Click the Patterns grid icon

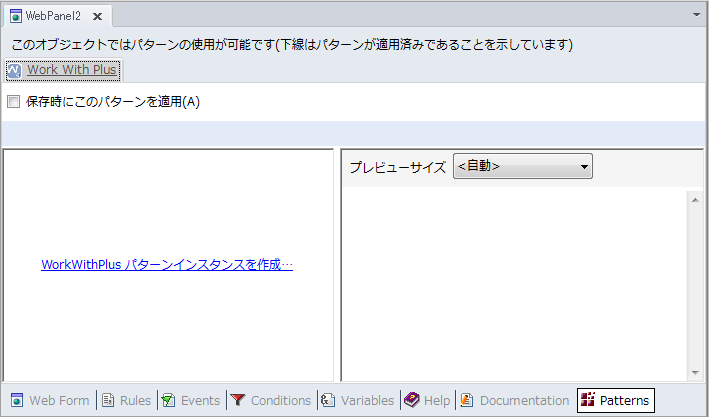(588, 400)
